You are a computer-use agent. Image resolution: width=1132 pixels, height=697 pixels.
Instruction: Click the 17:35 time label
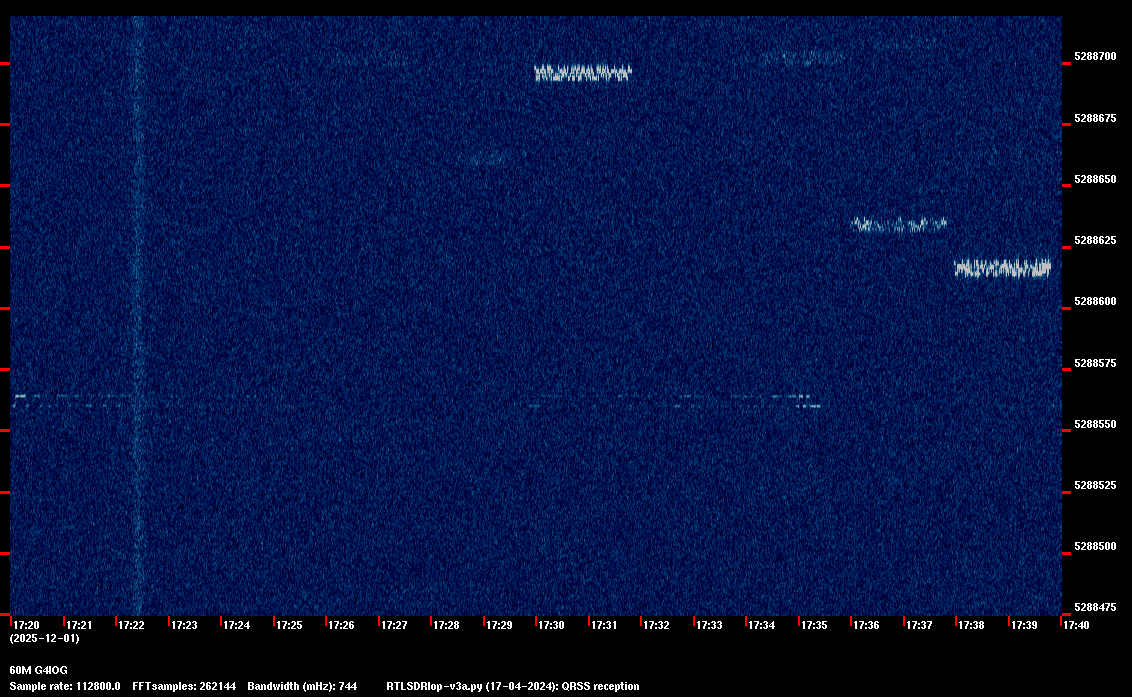pyautogui.click(x=814, y=625)
